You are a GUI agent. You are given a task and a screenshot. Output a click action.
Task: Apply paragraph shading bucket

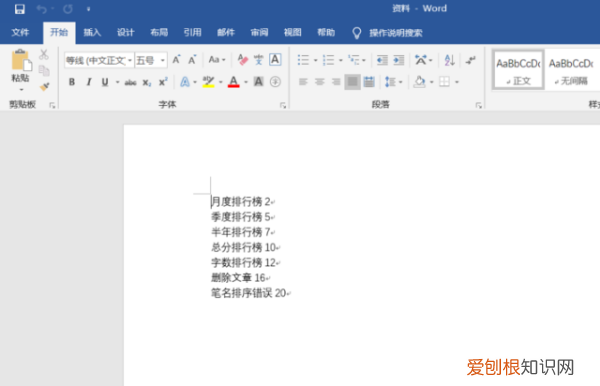[x=420, y=81]
